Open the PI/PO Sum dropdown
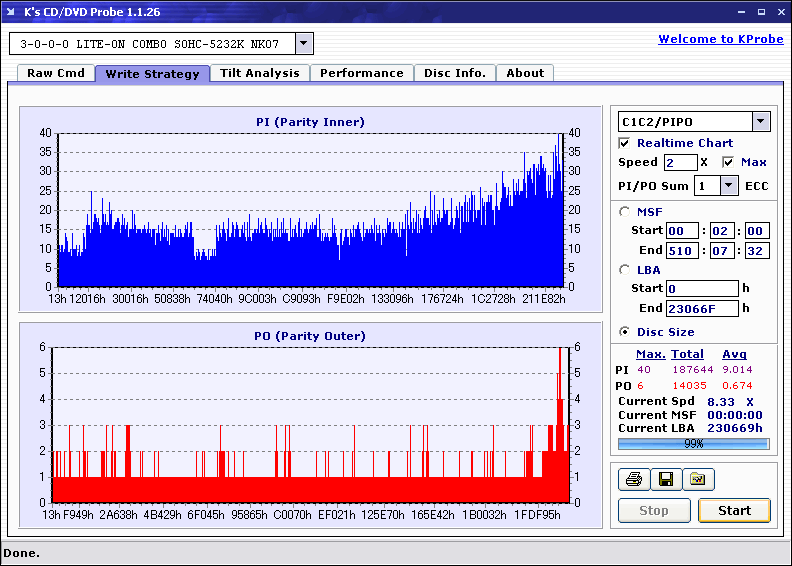This screenshot has height=566, width=792. tap(728, 186)
